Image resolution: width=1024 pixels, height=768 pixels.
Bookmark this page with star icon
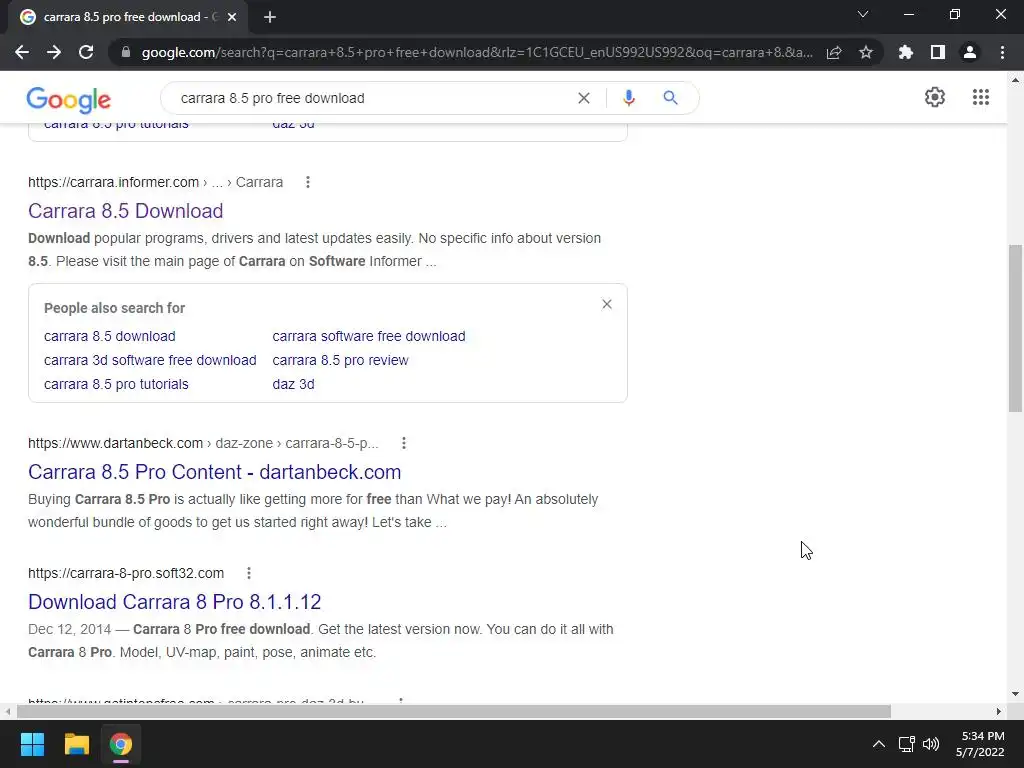866,52
